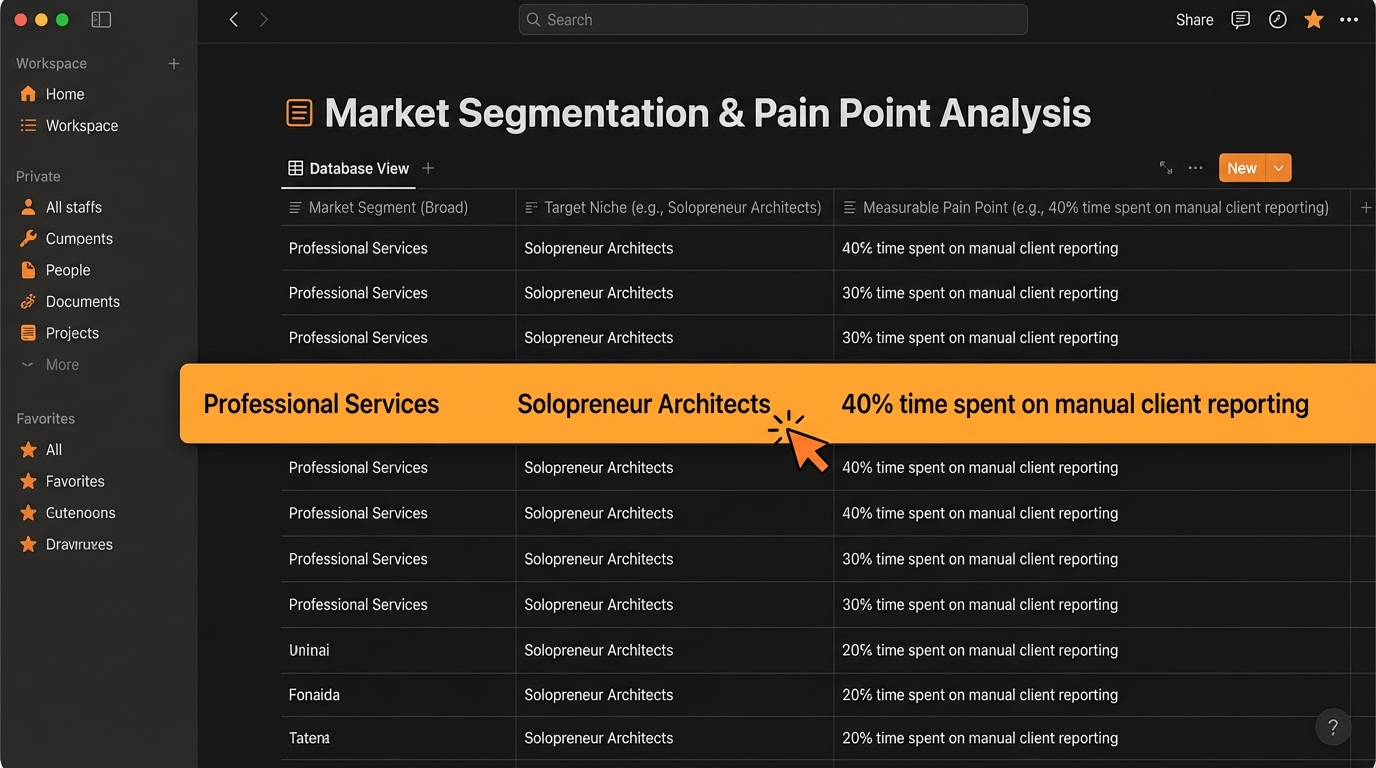This screenshot has height=768, width=1376.
Task: Click the expand full-screen arrows icon
Action: pos(1166,168)
